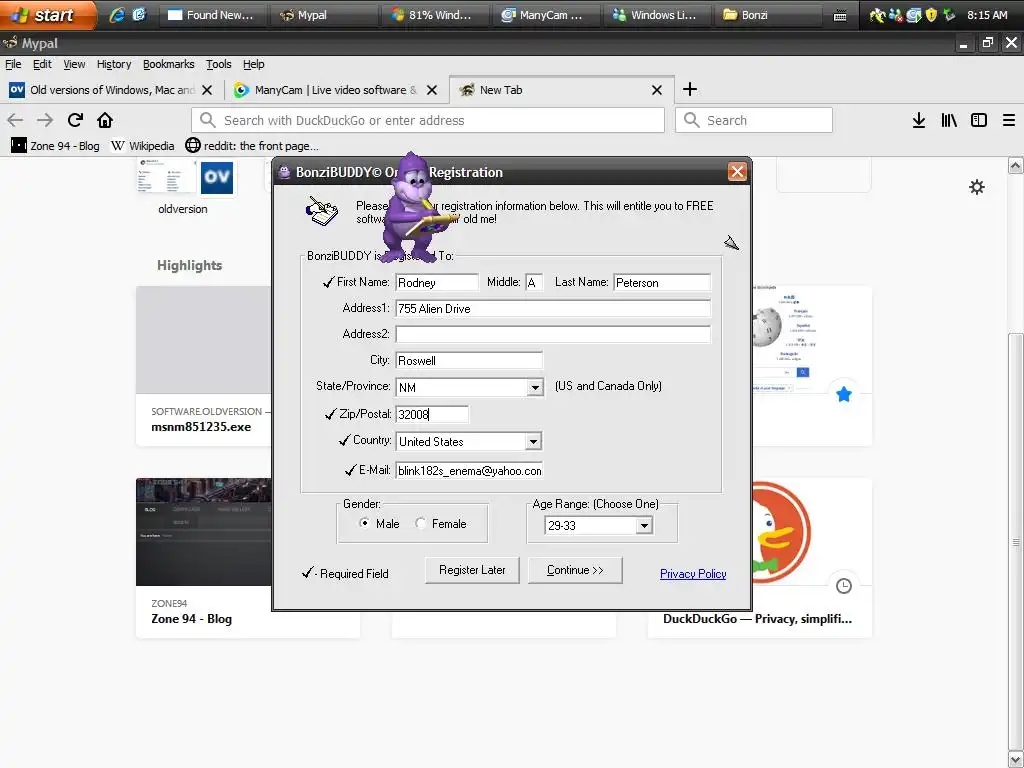1024x768 pixels.
Task: Open New Tab page settings gear
Action: (x=977, y=187)
